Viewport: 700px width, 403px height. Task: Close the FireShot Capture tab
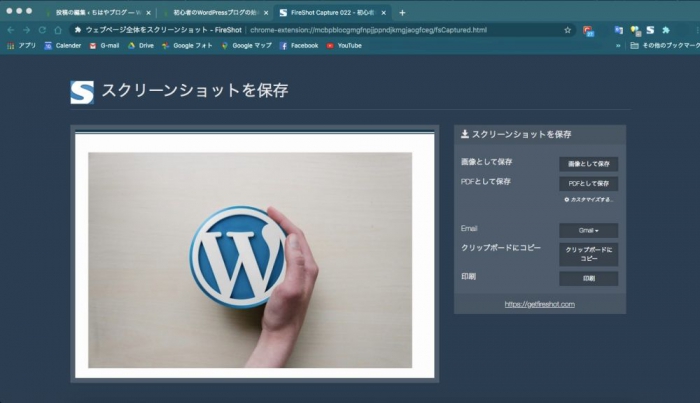(x=383, y=13)
